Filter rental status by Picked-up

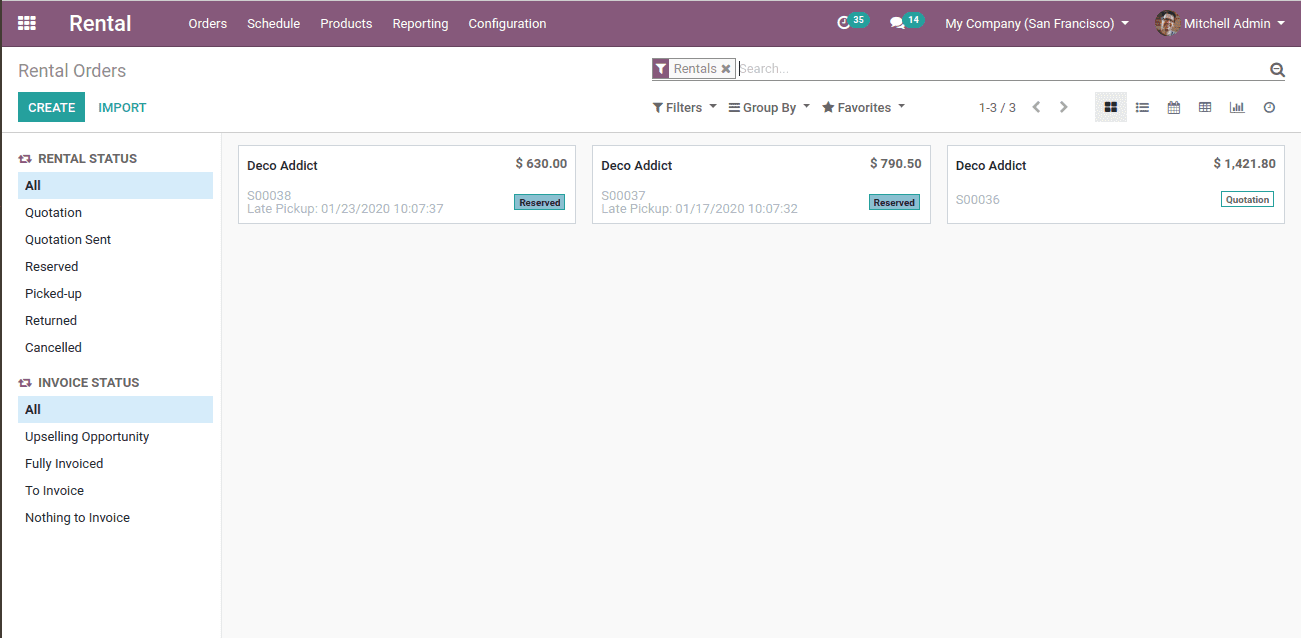(x=115, y=293)
